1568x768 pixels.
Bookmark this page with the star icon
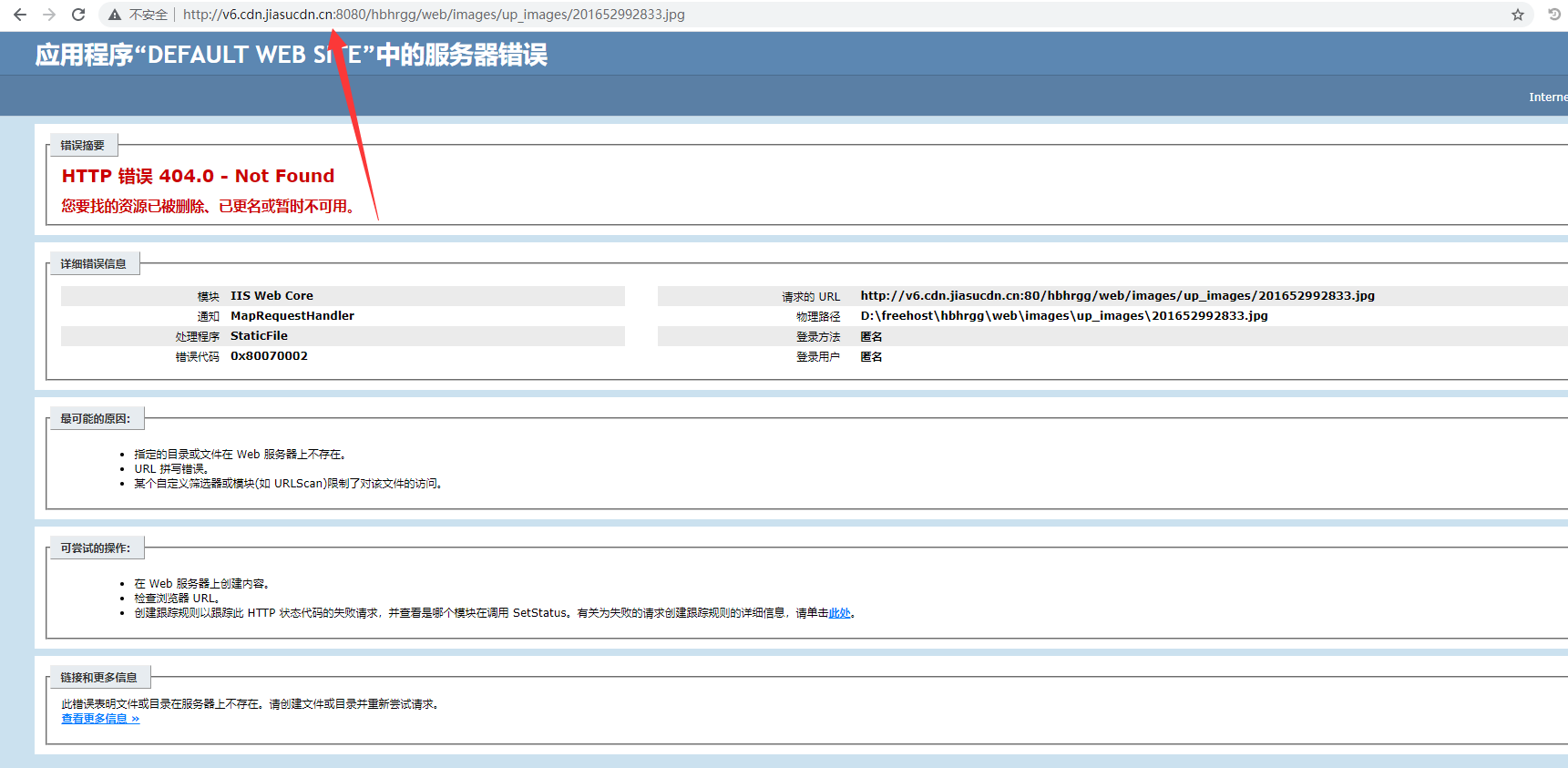pyautogui.click(x=1517, y=15)
